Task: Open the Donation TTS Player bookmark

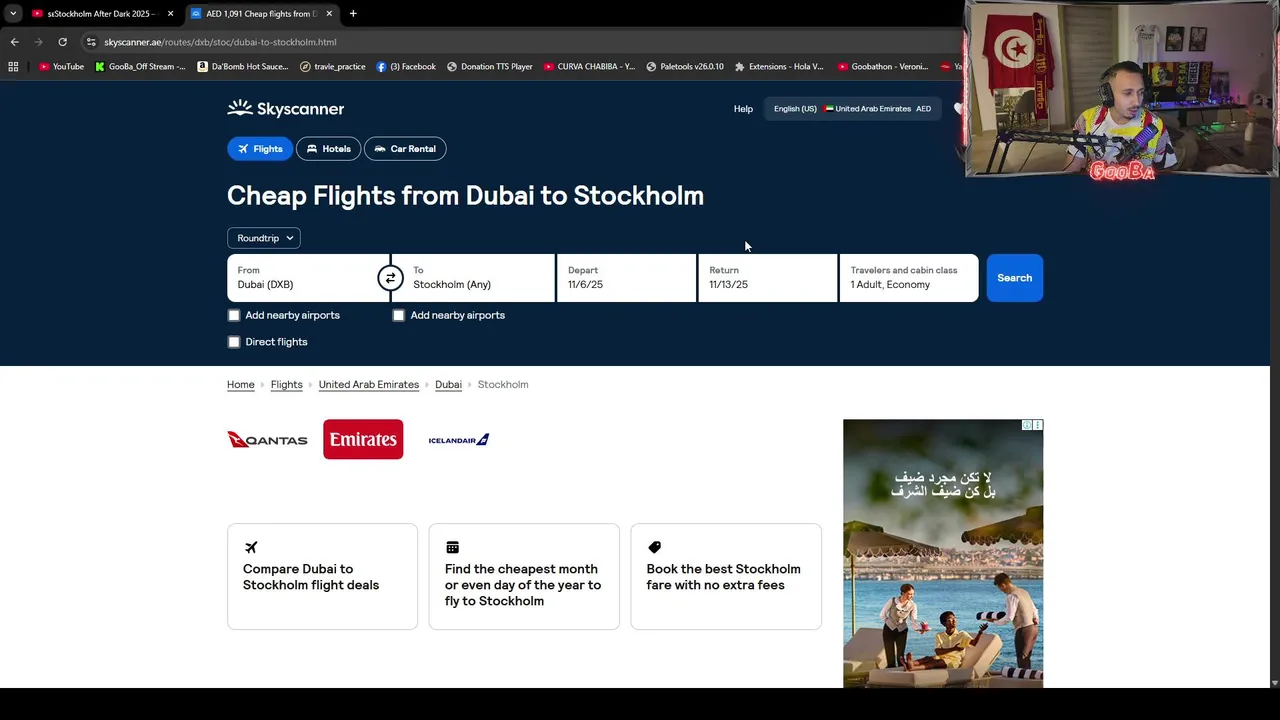Action: coord(490,67)
